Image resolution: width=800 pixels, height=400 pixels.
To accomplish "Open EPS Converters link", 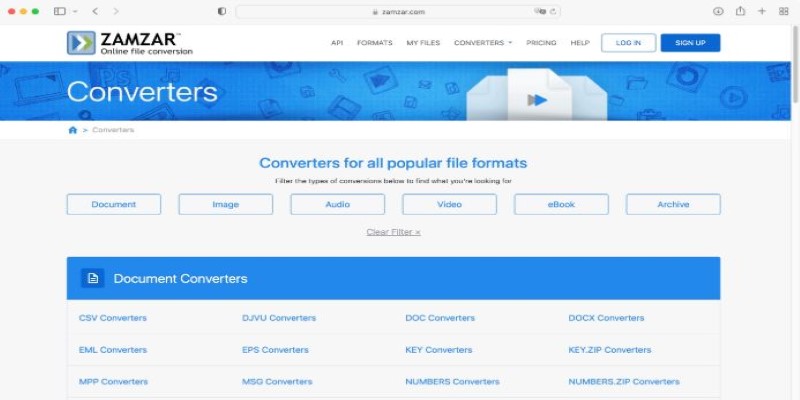I will (276, 350).
